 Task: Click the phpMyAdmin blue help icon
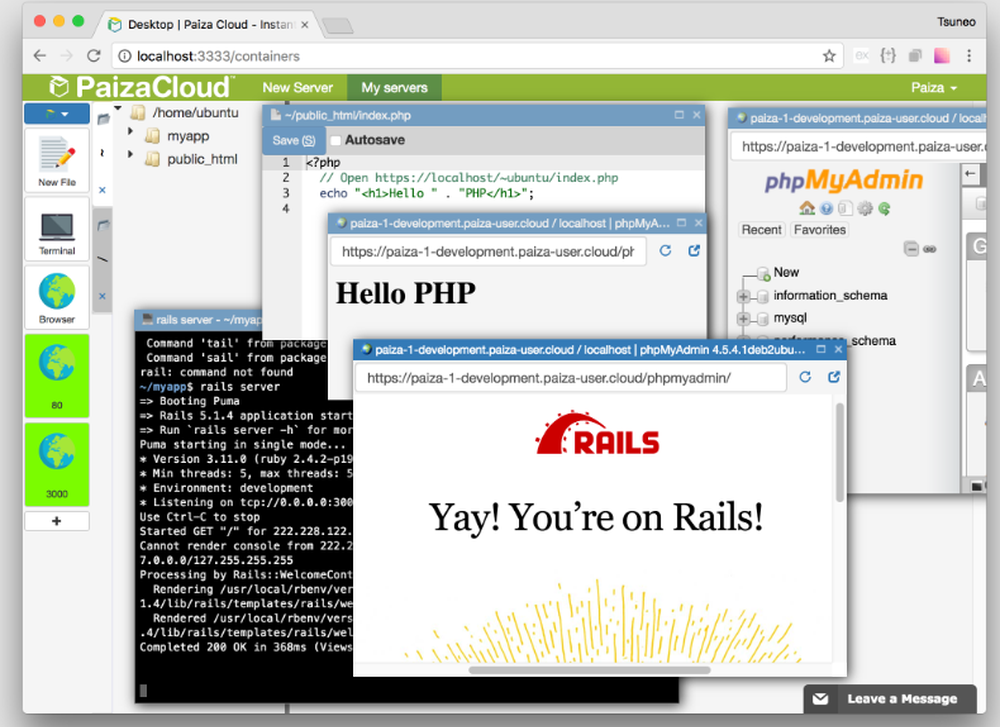coord(827,209)
